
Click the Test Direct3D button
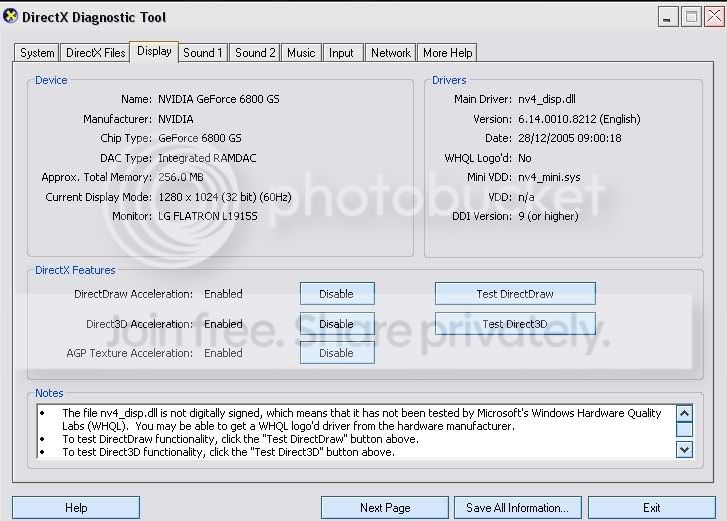515,324
